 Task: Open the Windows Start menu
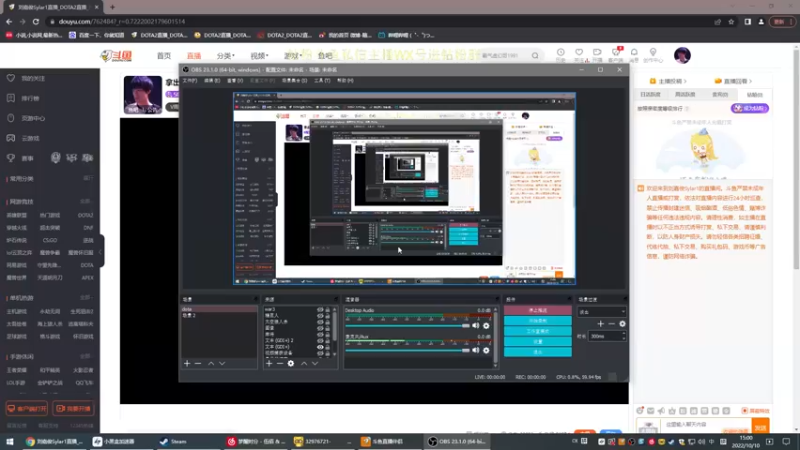click(10, 441)
